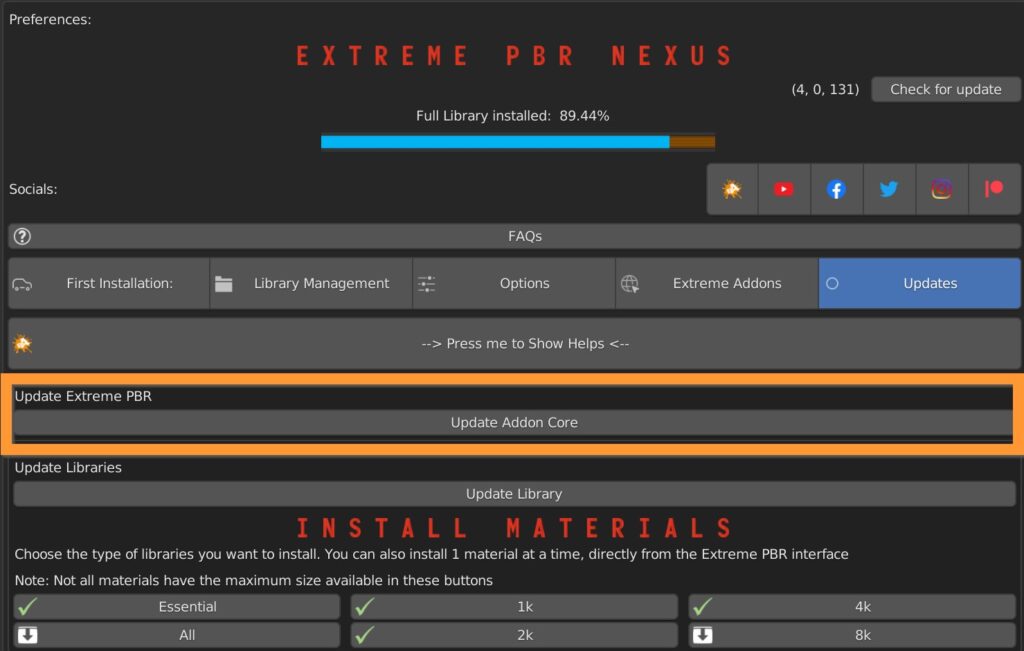Click the Update Libraries label

click(x=68, y=468)
